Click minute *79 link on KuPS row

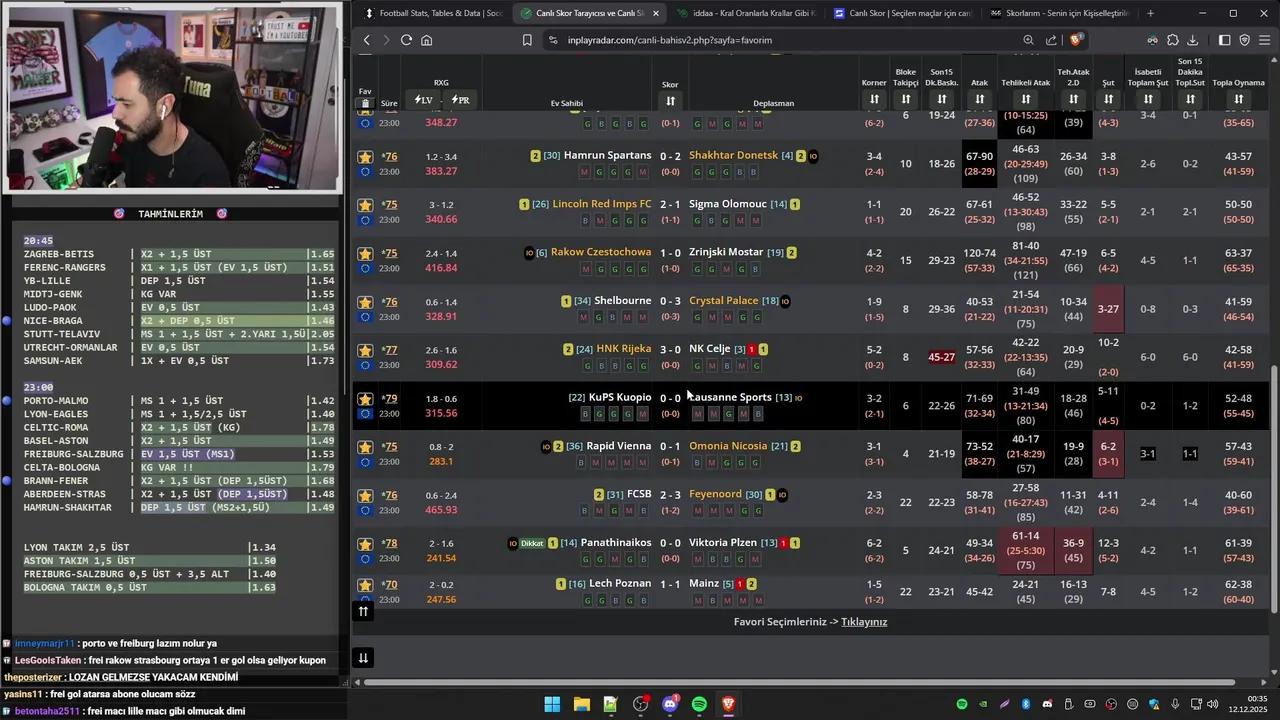390,398
